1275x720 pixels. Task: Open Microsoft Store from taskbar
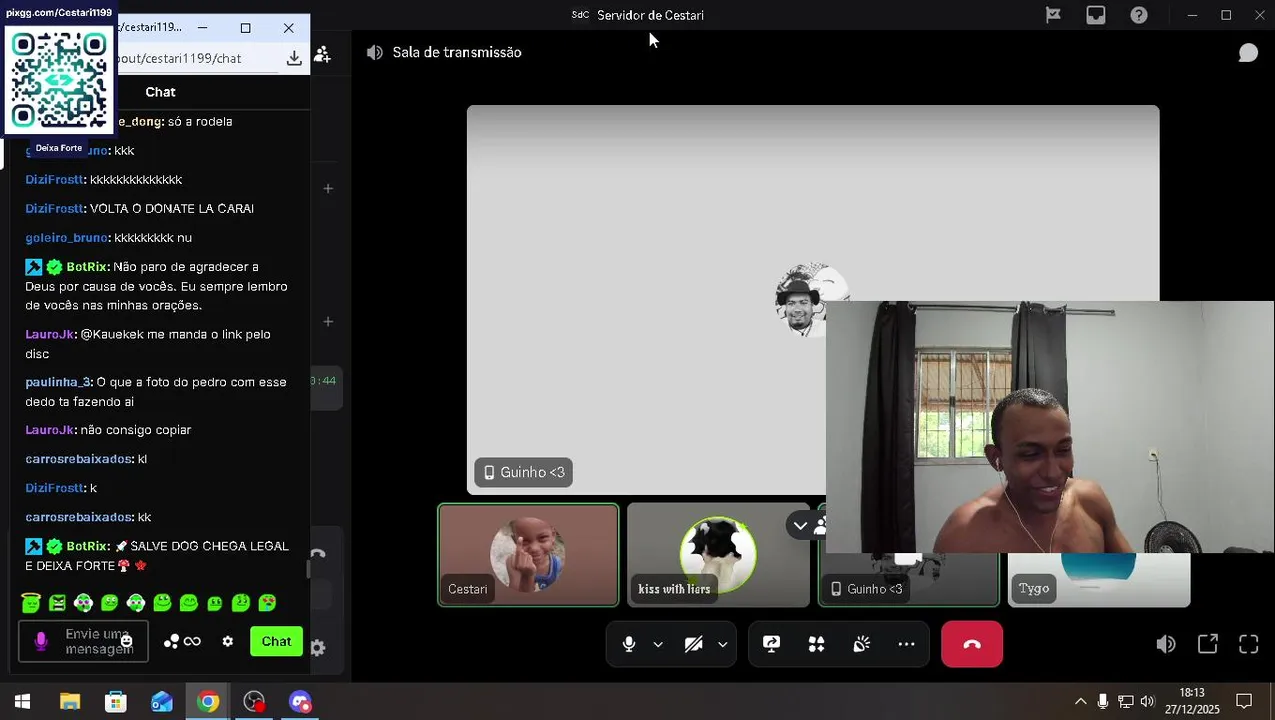point(115,702)
